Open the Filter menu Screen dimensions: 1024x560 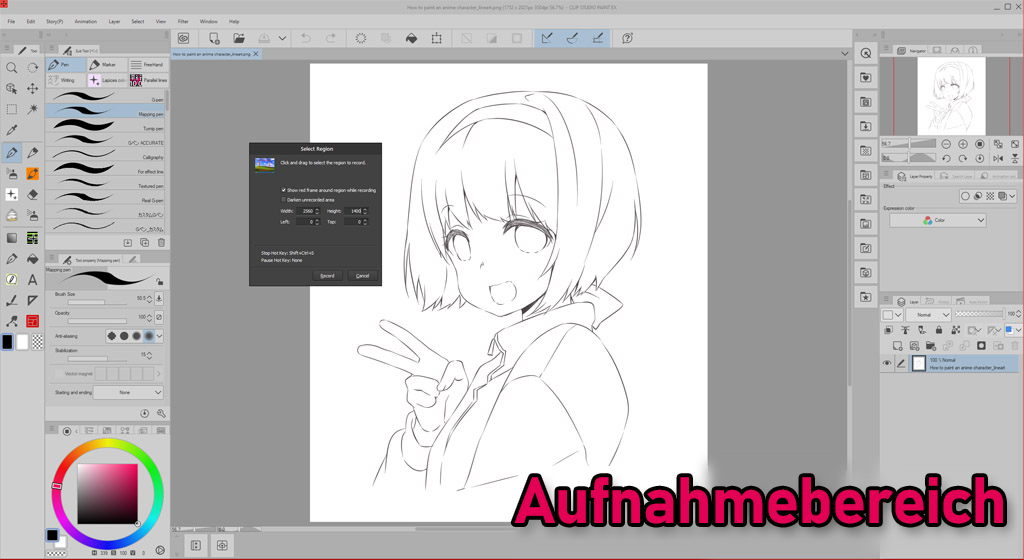tap(183, 21)
